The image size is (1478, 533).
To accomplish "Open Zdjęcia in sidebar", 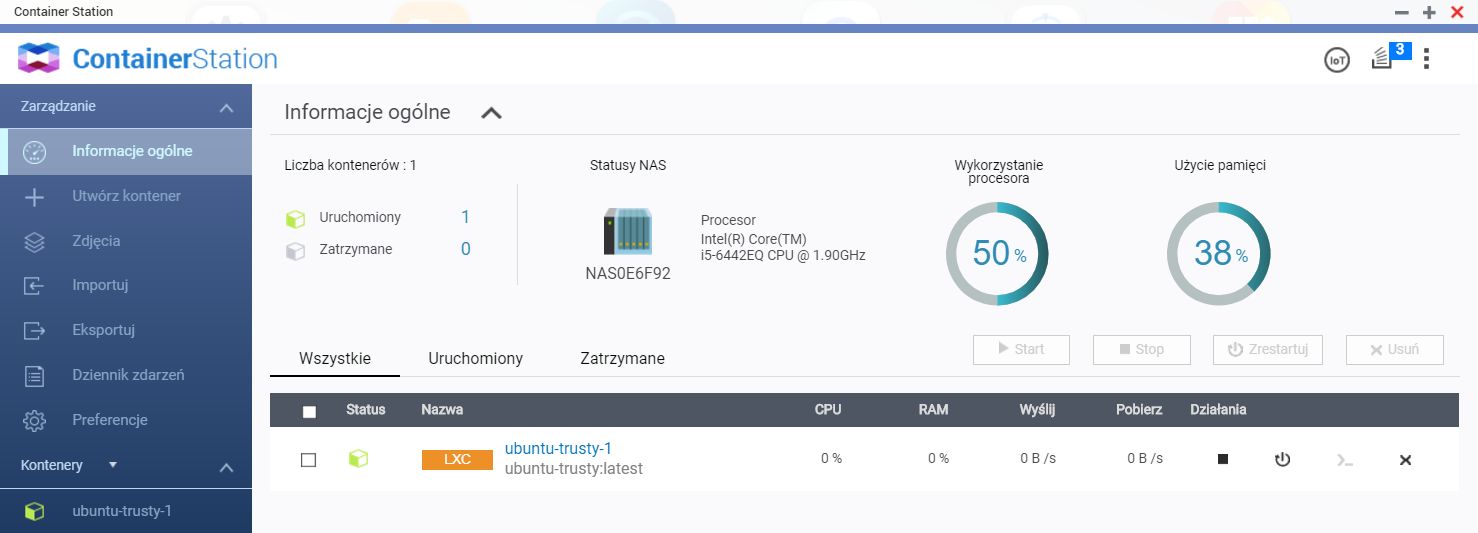I will pos(126,241).
